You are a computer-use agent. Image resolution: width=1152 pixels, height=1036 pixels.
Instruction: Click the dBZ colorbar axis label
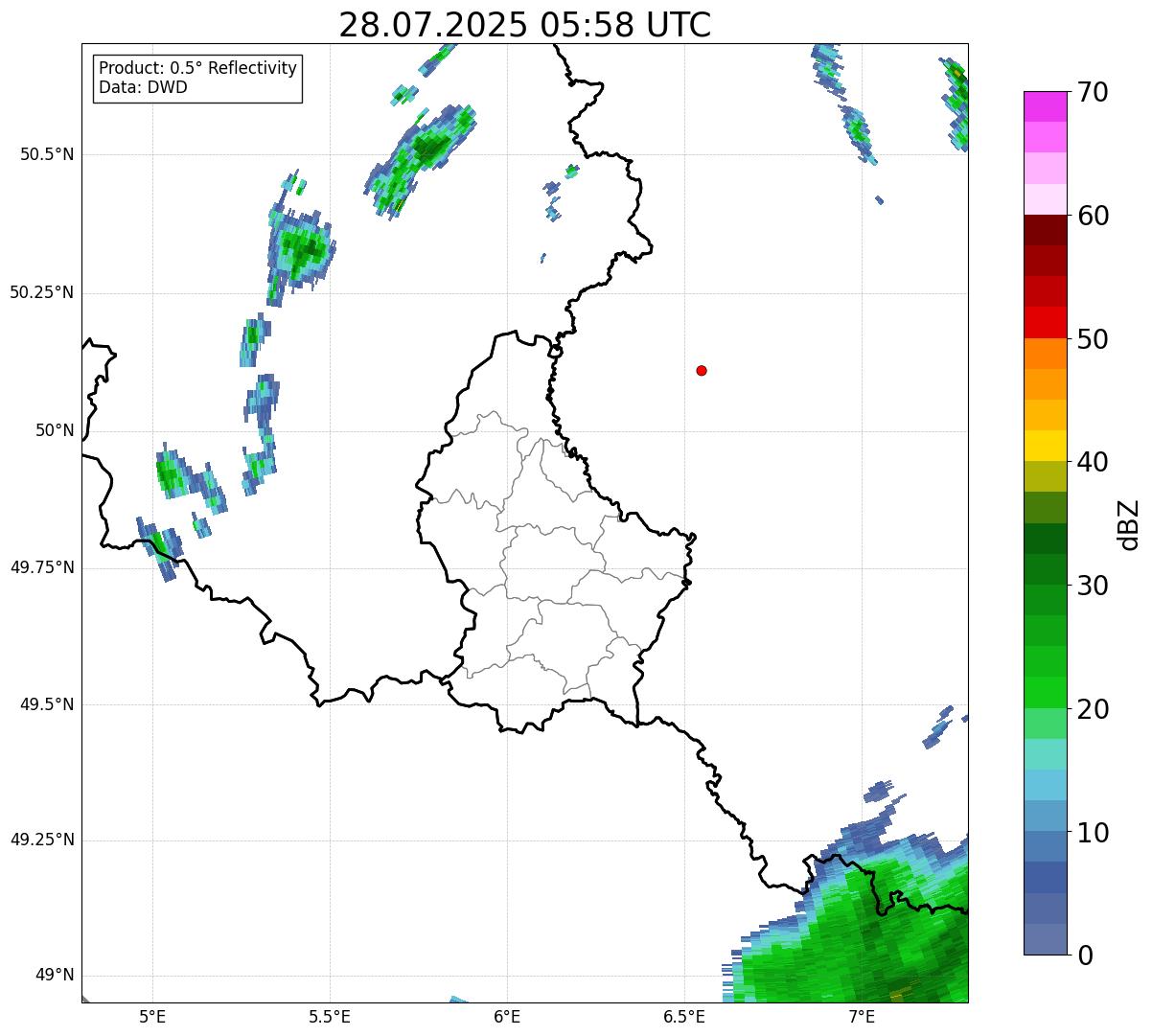1129,524
